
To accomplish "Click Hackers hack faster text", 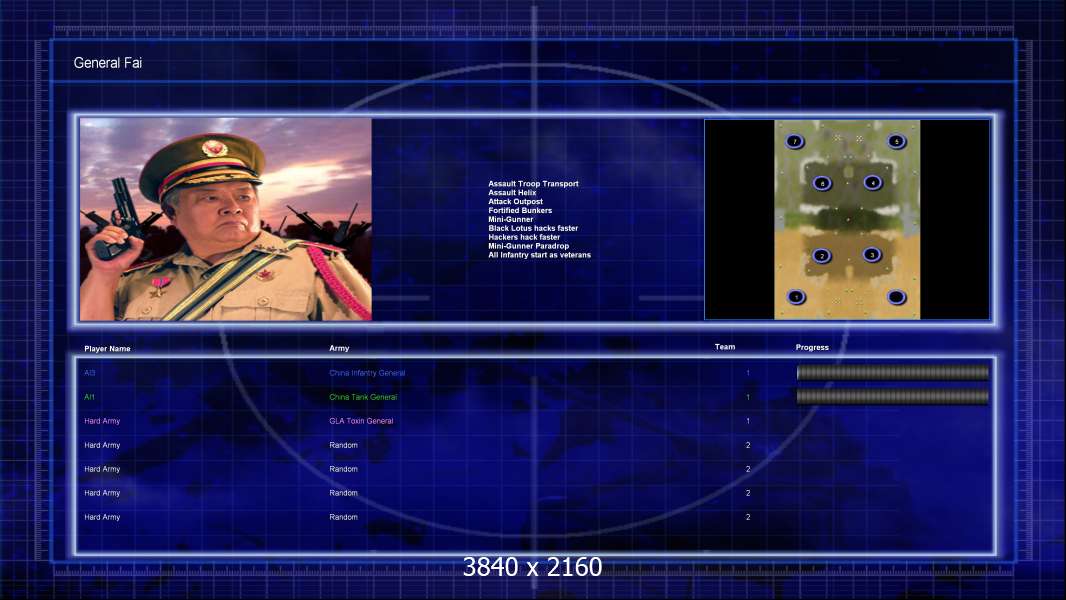I will pyautogui.click(x=524, y=237).
